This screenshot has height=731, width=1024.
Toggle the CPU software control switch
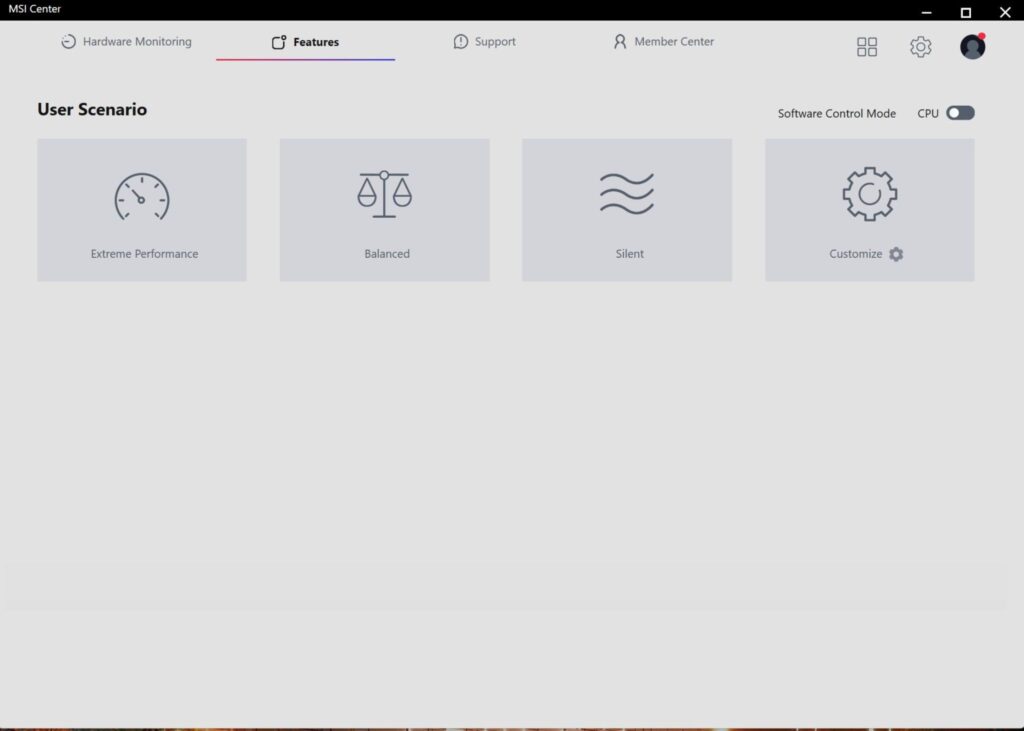pos(960,113)
